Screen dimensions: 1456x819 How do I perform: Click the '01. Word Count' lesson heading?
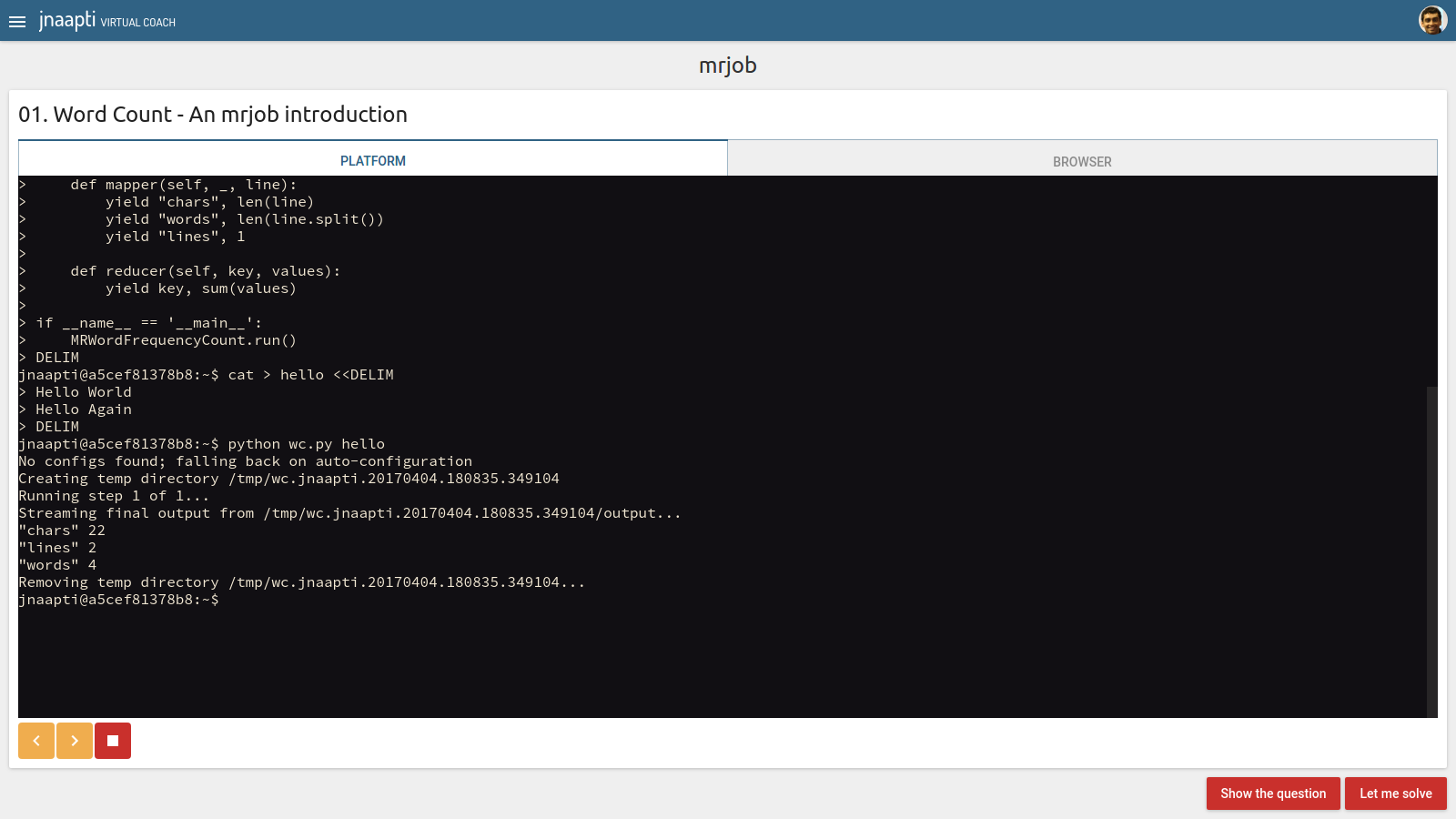click(x=213, y=115)
